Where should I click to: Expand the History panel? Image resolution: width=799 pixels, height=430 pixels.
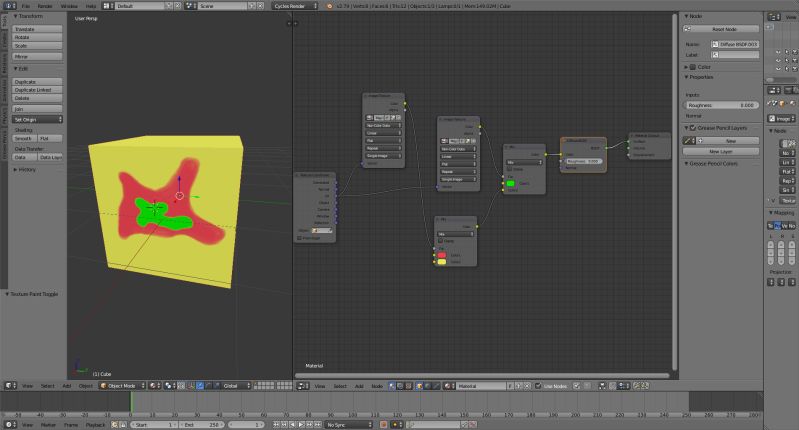click(x=15, y=170)
